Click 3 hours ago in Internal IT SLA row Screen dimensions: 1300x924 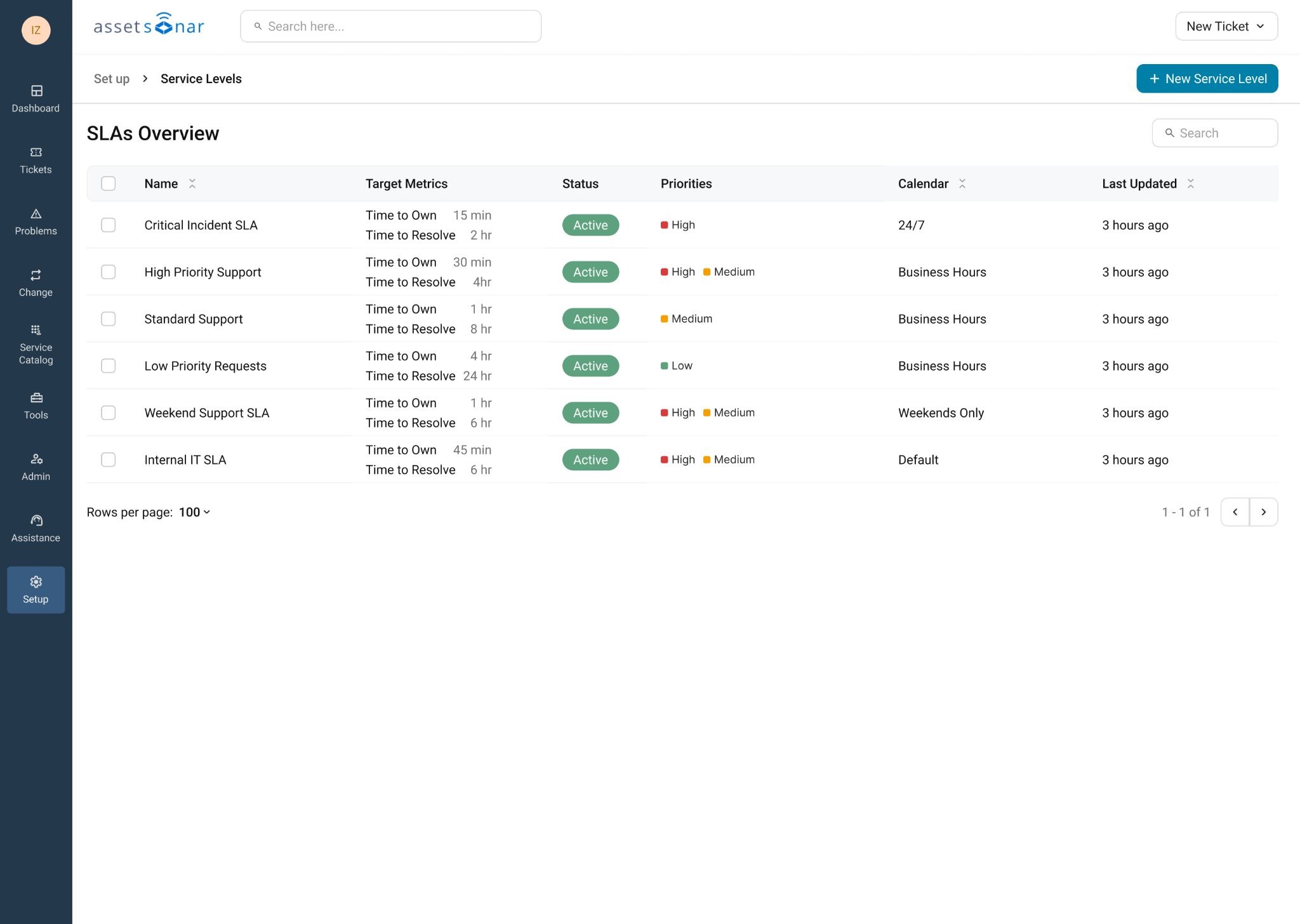tap(1135, 460)
